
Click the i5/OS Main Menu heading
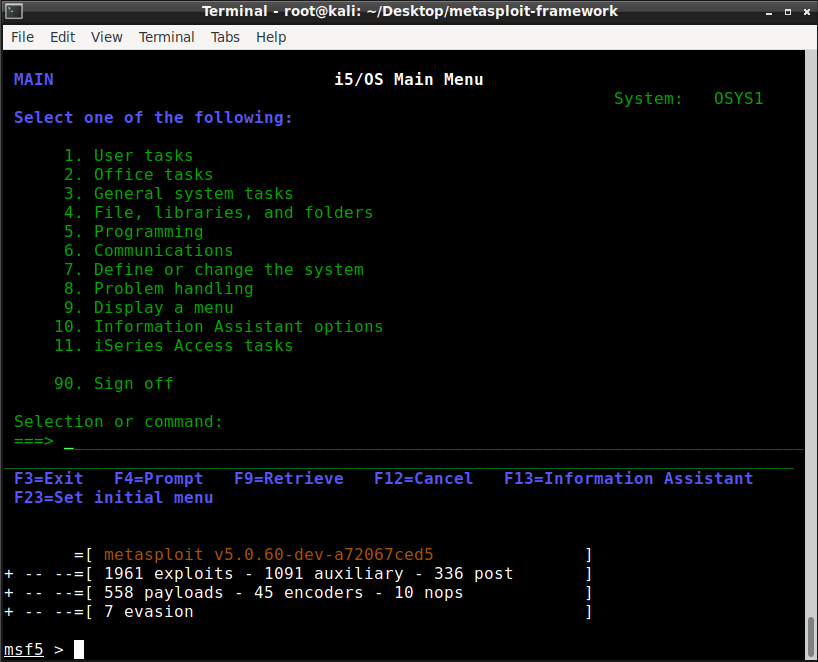[x=408, y=80]
